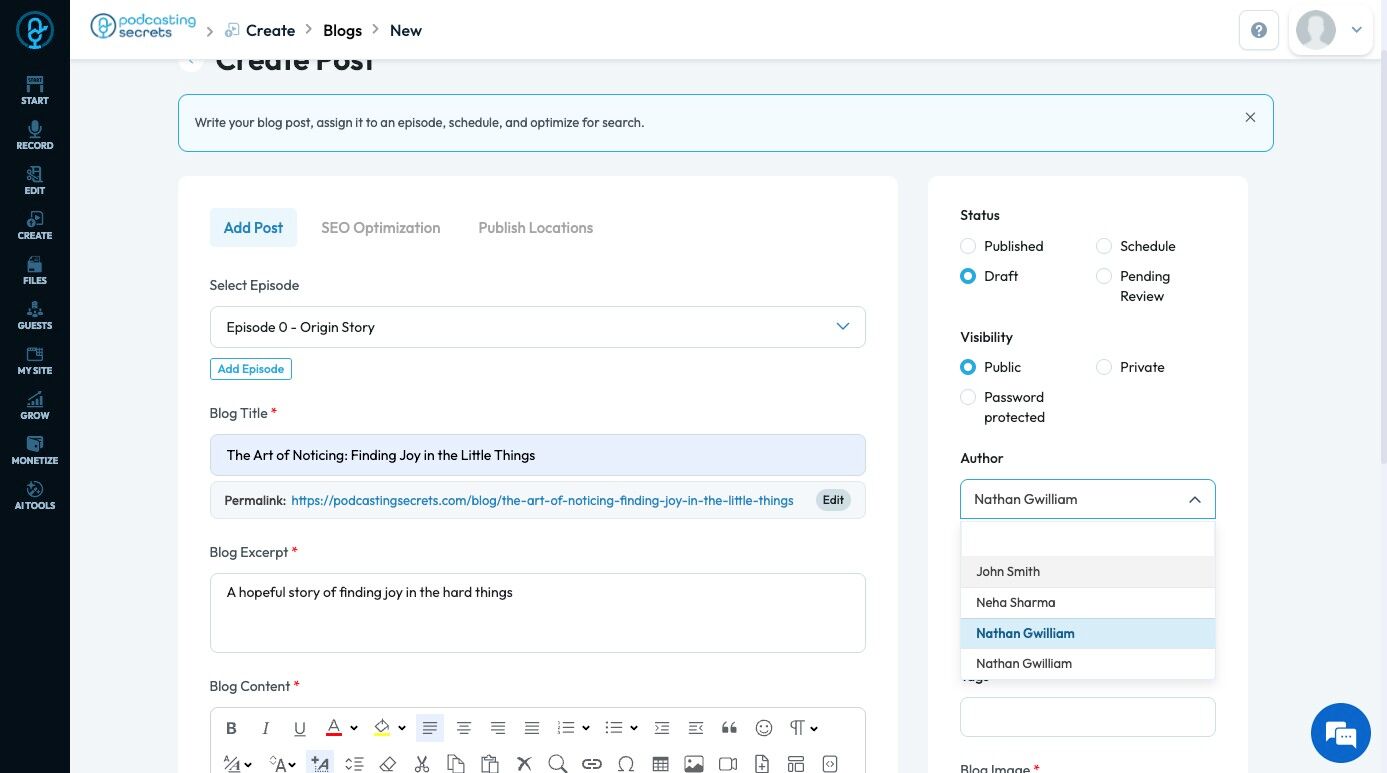Click the blockquote icon in toolbar

[729, 728]
